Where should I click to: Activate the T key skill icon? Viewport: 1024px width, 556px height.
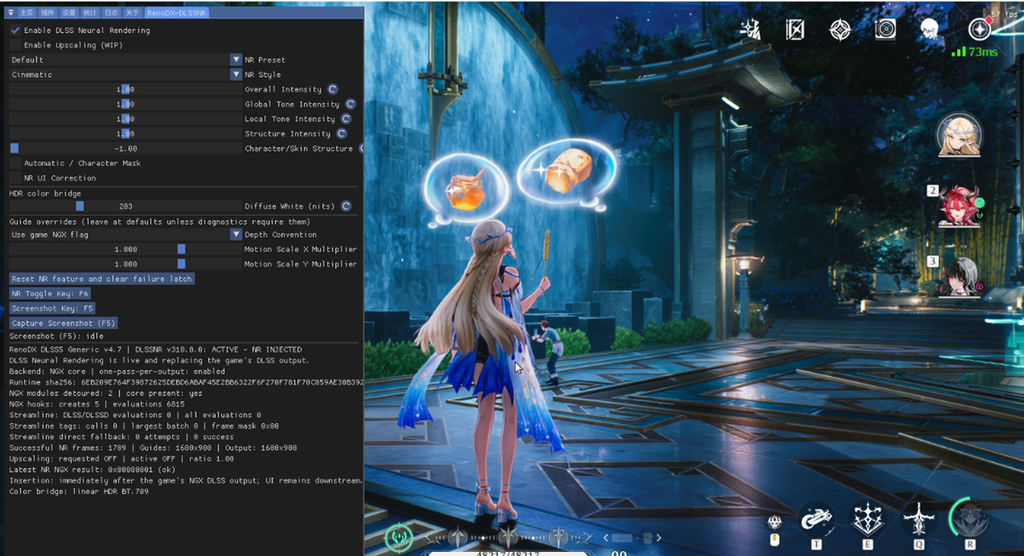(x=816, y=520)
